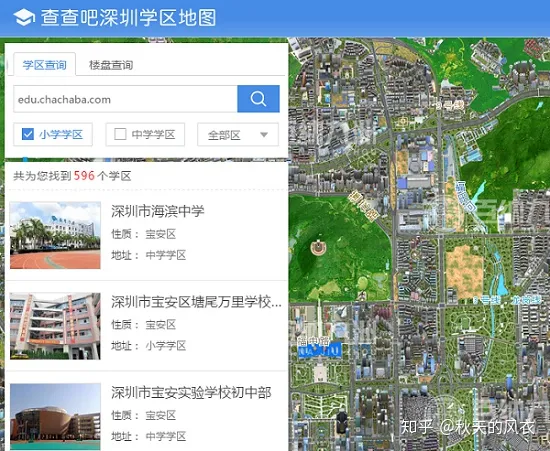The image size is (550, 451).
Task: Click the edu.chachaba.com search field
Action: click(126, 99)
